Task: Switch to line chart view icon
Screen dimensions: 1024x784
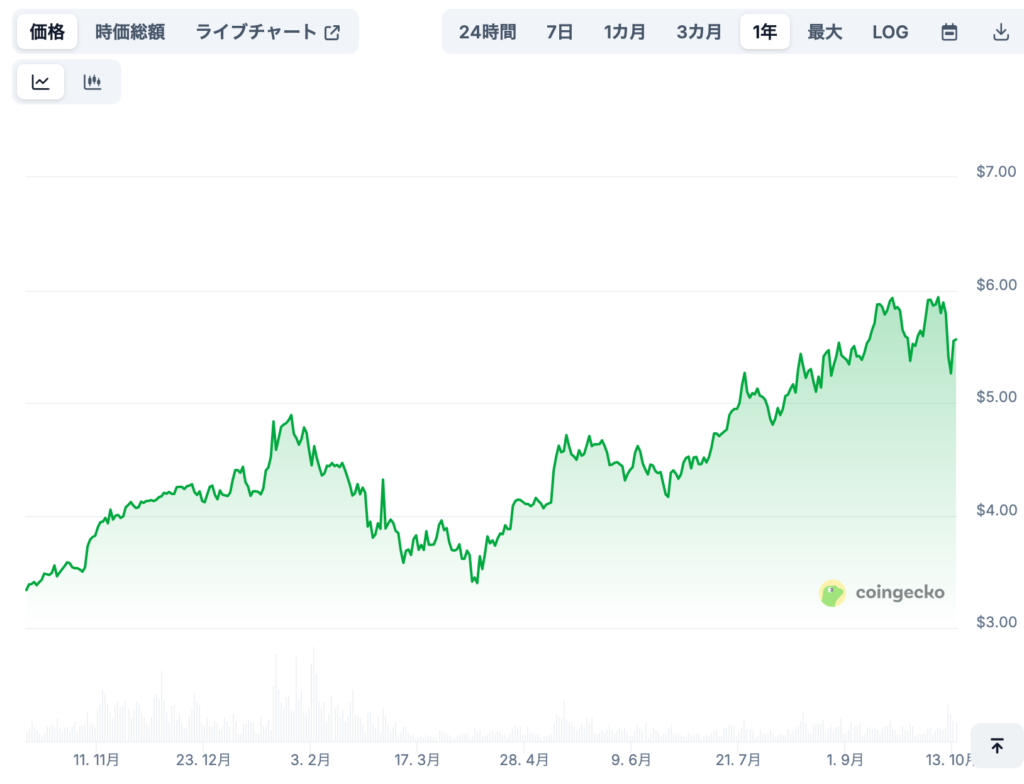Action: click(x=41, y=82)
